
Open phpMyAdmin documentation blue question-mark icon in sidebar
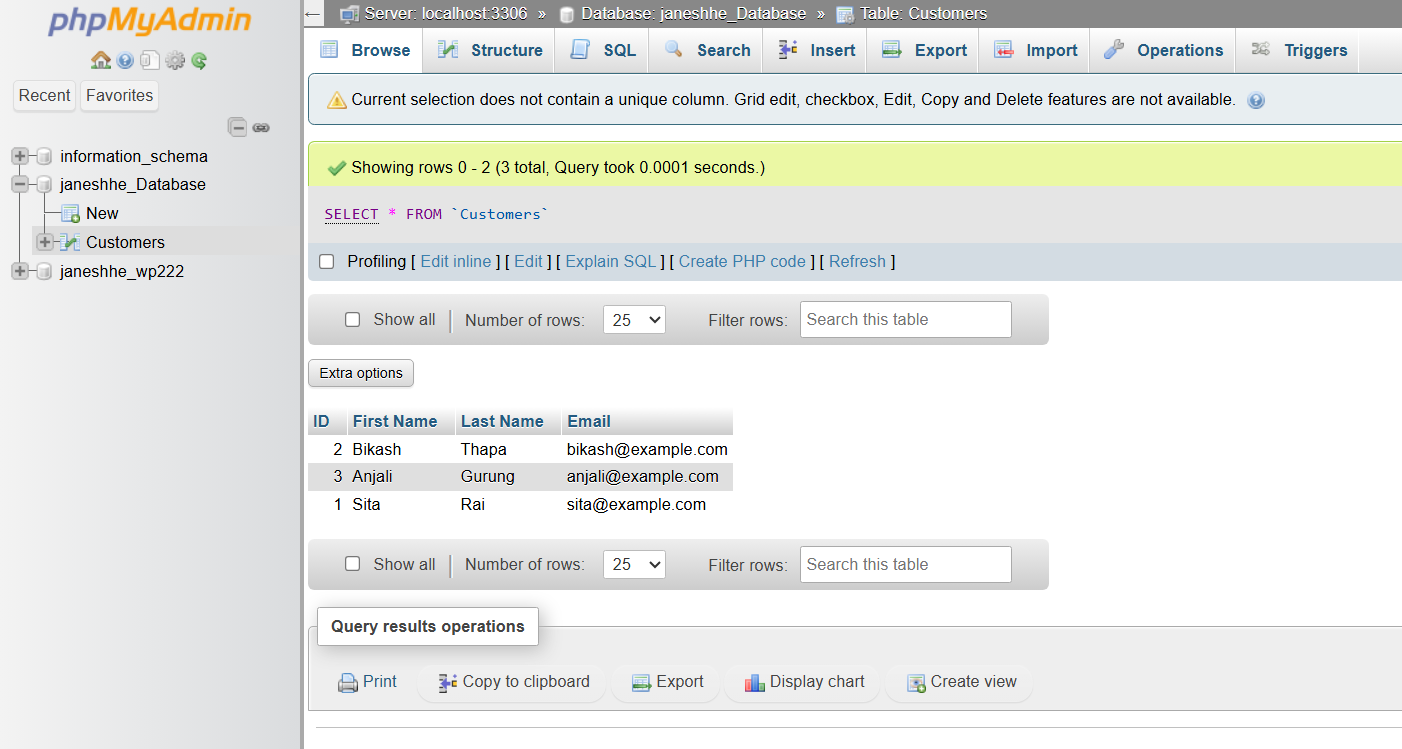pos(125,61)
